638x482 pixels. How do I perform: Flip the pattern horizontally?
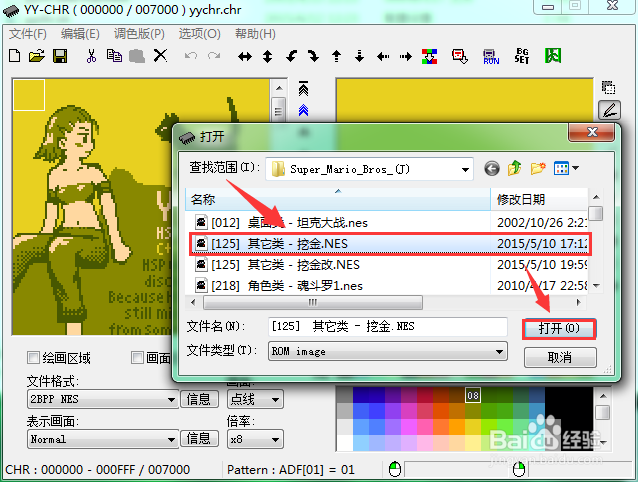click(245, 57)
